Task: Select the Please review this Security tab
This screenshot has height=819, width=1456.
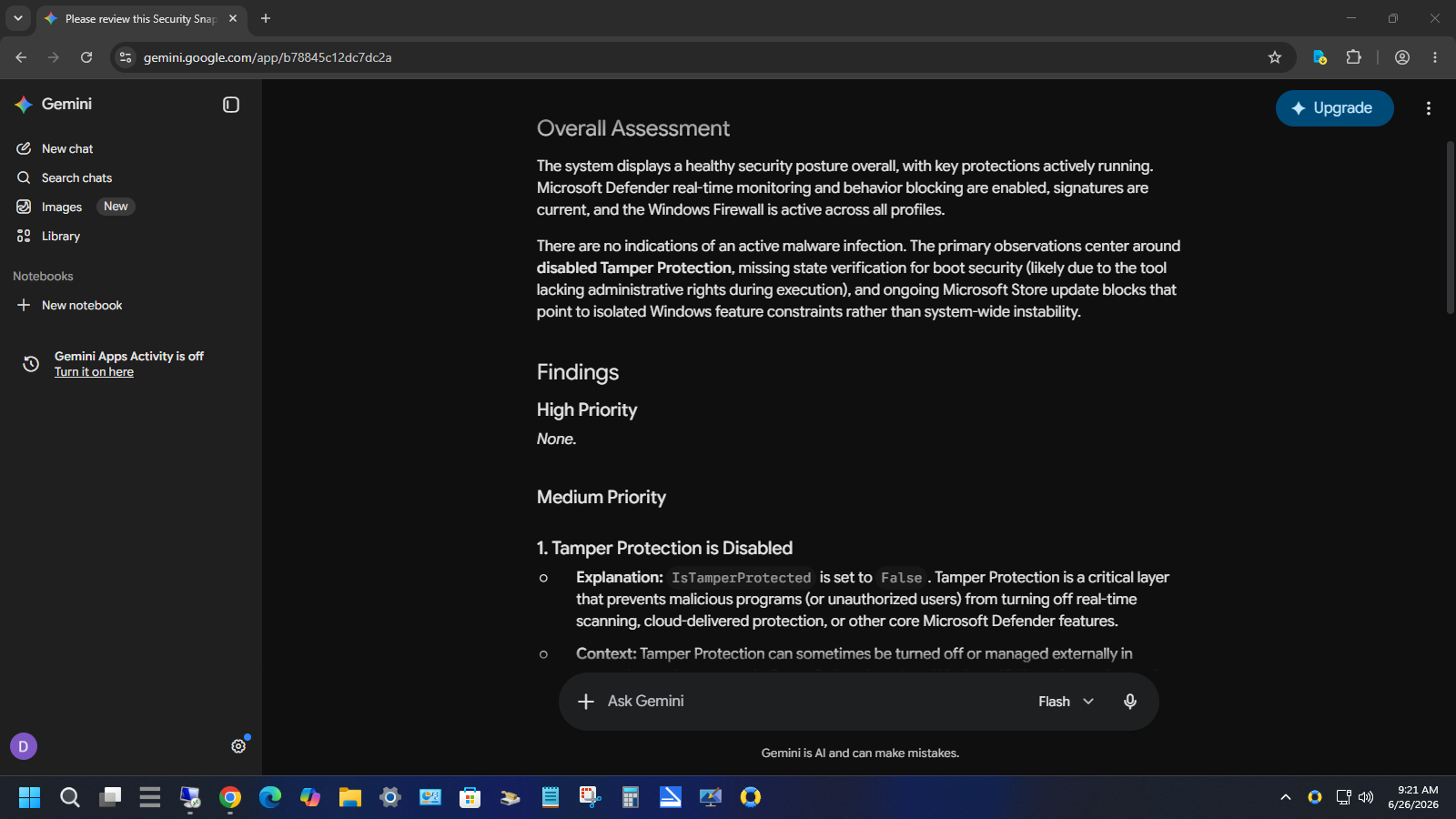Action: [142, 19]
